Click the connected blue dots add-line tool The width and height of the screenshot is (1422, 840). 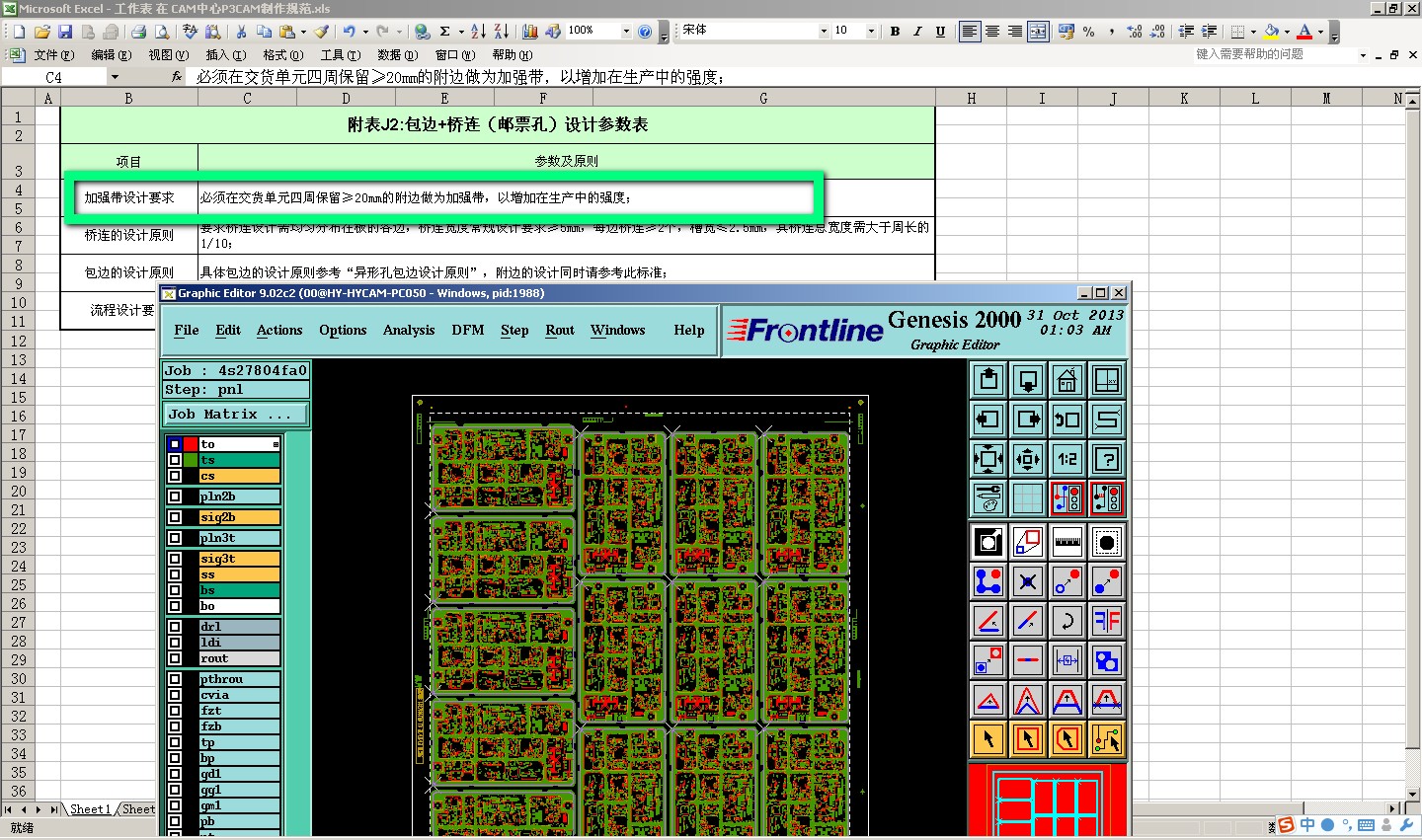click(988, 581)
